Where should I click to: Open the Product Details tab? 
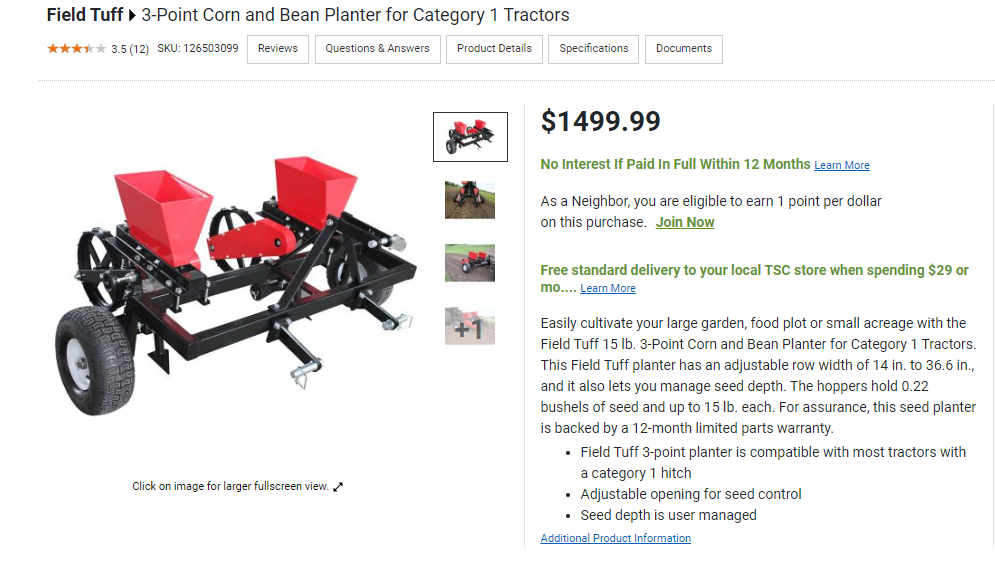[494, 49]
